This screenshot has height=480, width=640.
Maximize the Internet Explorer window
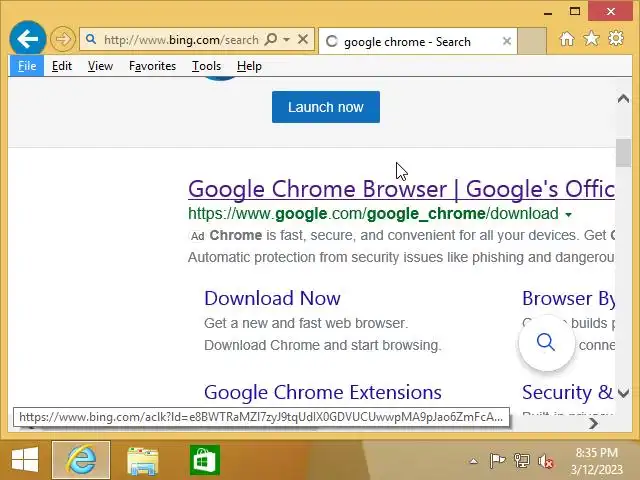point(575,11)
